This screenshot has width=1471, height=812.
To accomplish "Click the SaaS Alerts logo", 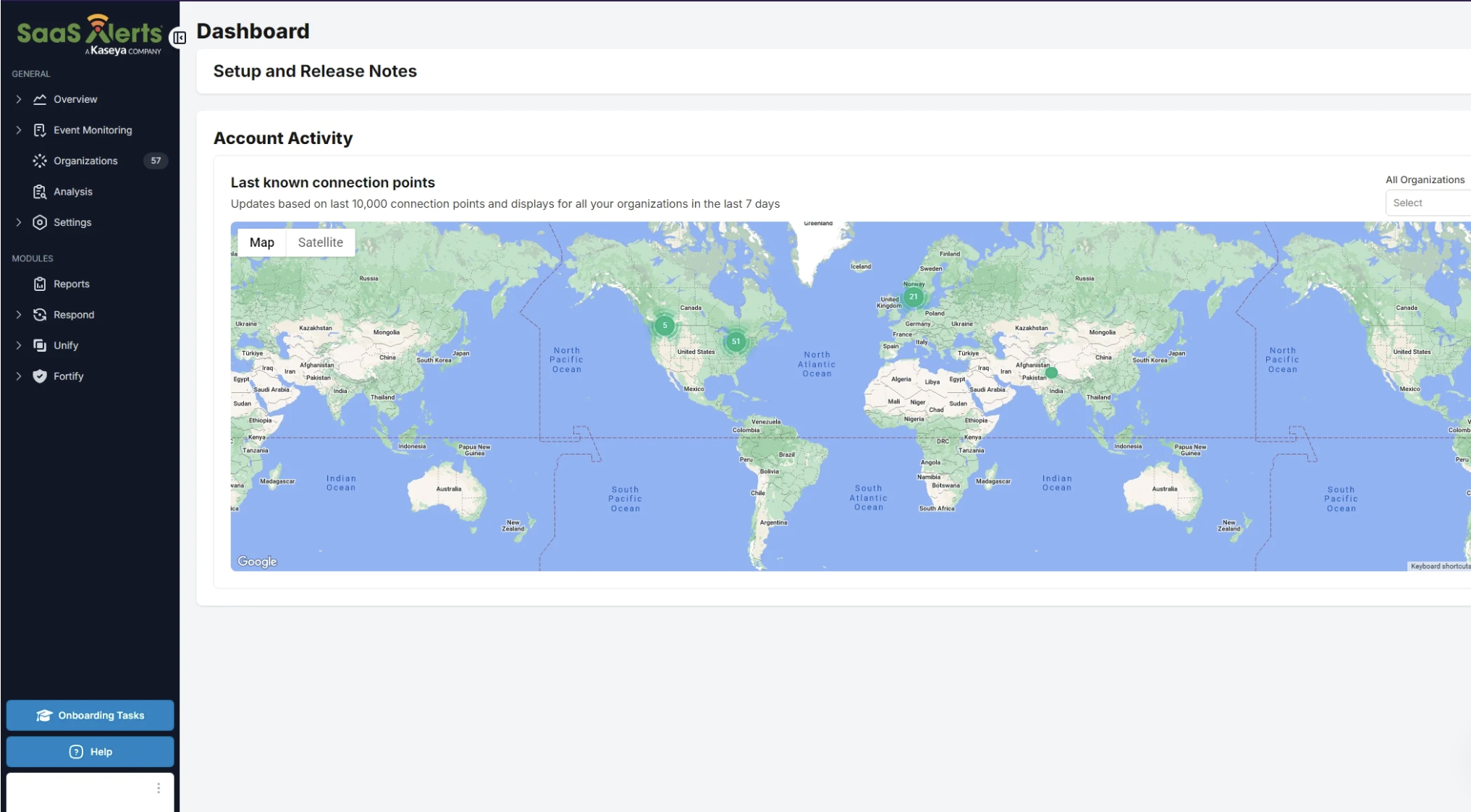I will 89,35.
